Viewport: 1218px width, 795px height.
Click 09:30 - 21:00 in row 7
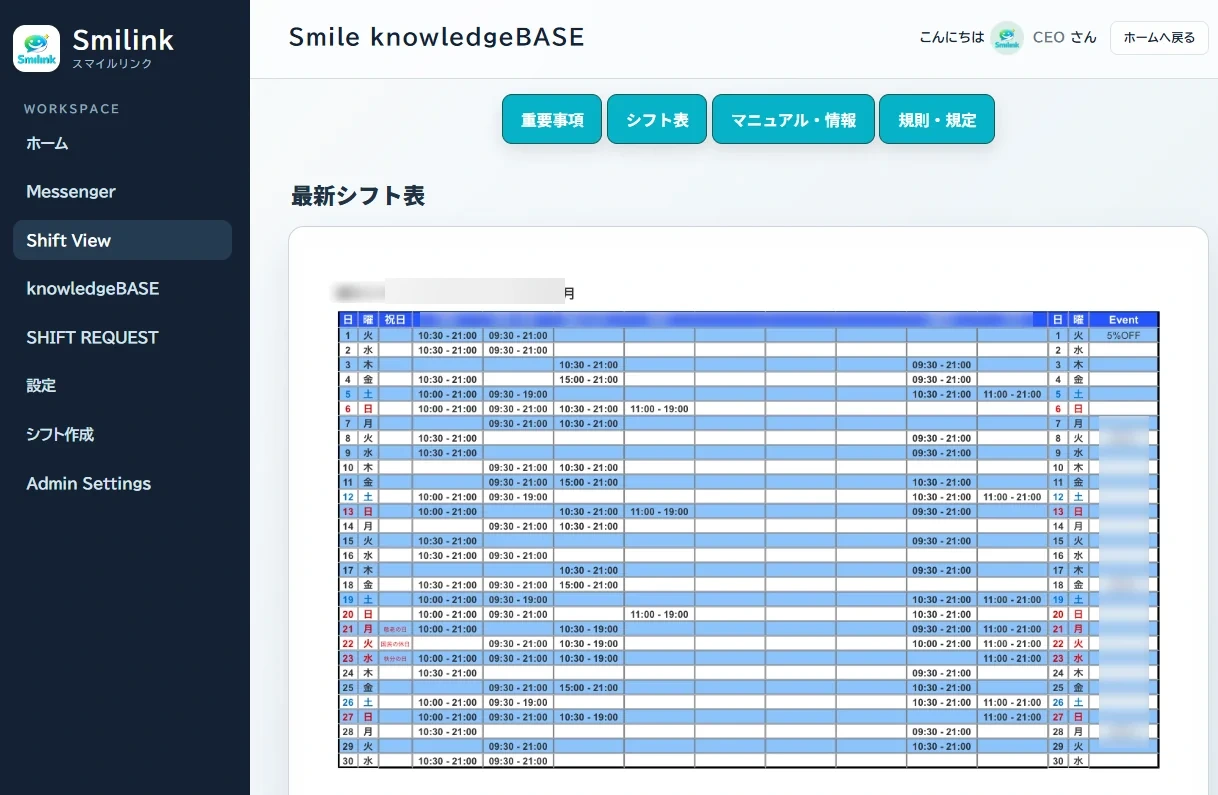(518, 424)
